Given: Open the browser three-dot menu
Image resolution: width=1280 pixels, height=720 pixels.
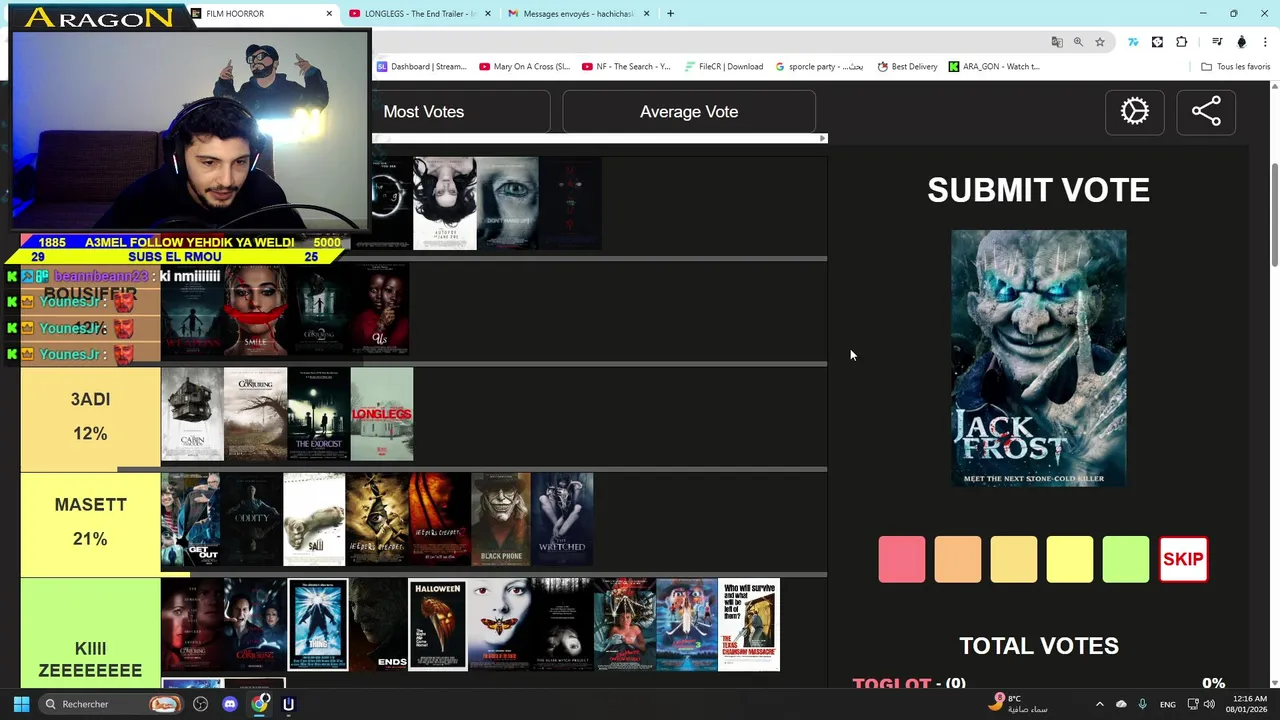Looking at the screenshot, I should [x=1265, y=42].
